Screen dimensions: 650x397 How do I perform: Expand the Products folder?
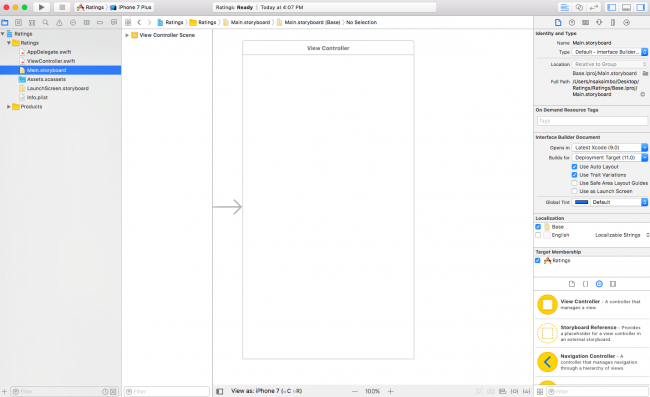point(9,107)
